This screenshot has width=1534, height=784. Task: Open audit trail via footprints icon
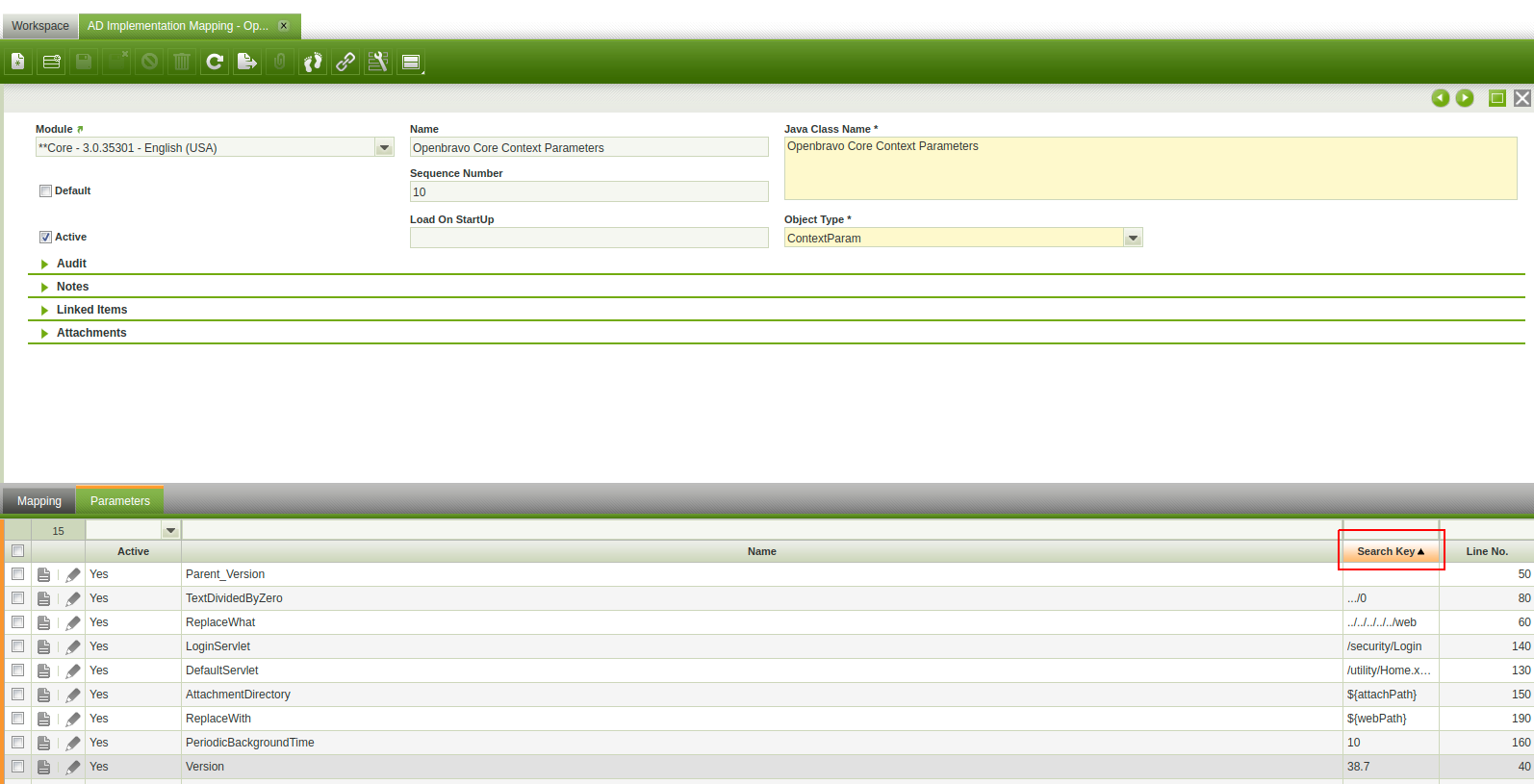pyautogui.click(x=313, y=62)
